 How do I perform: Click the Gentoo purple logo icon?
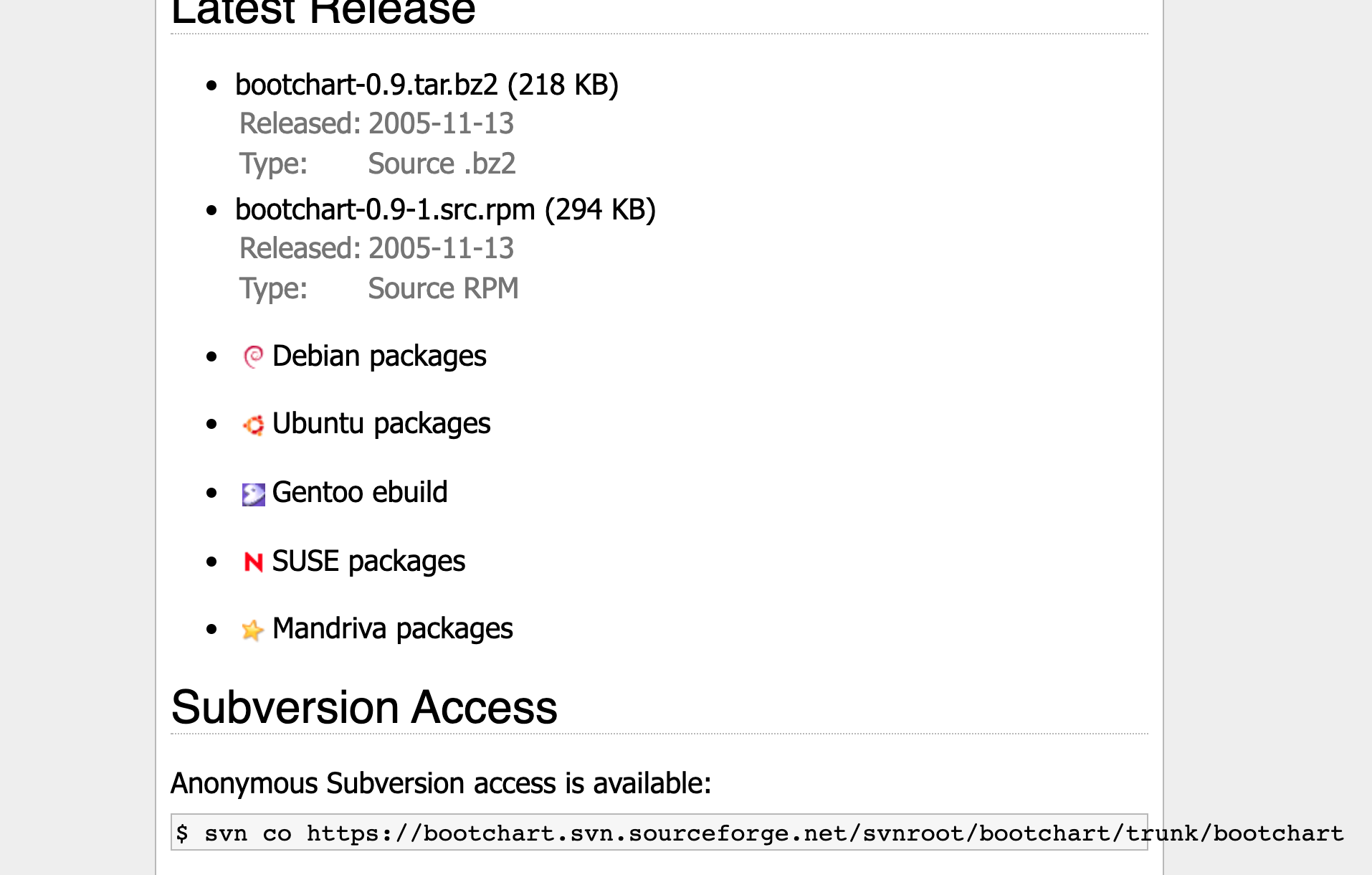point(253,494)
